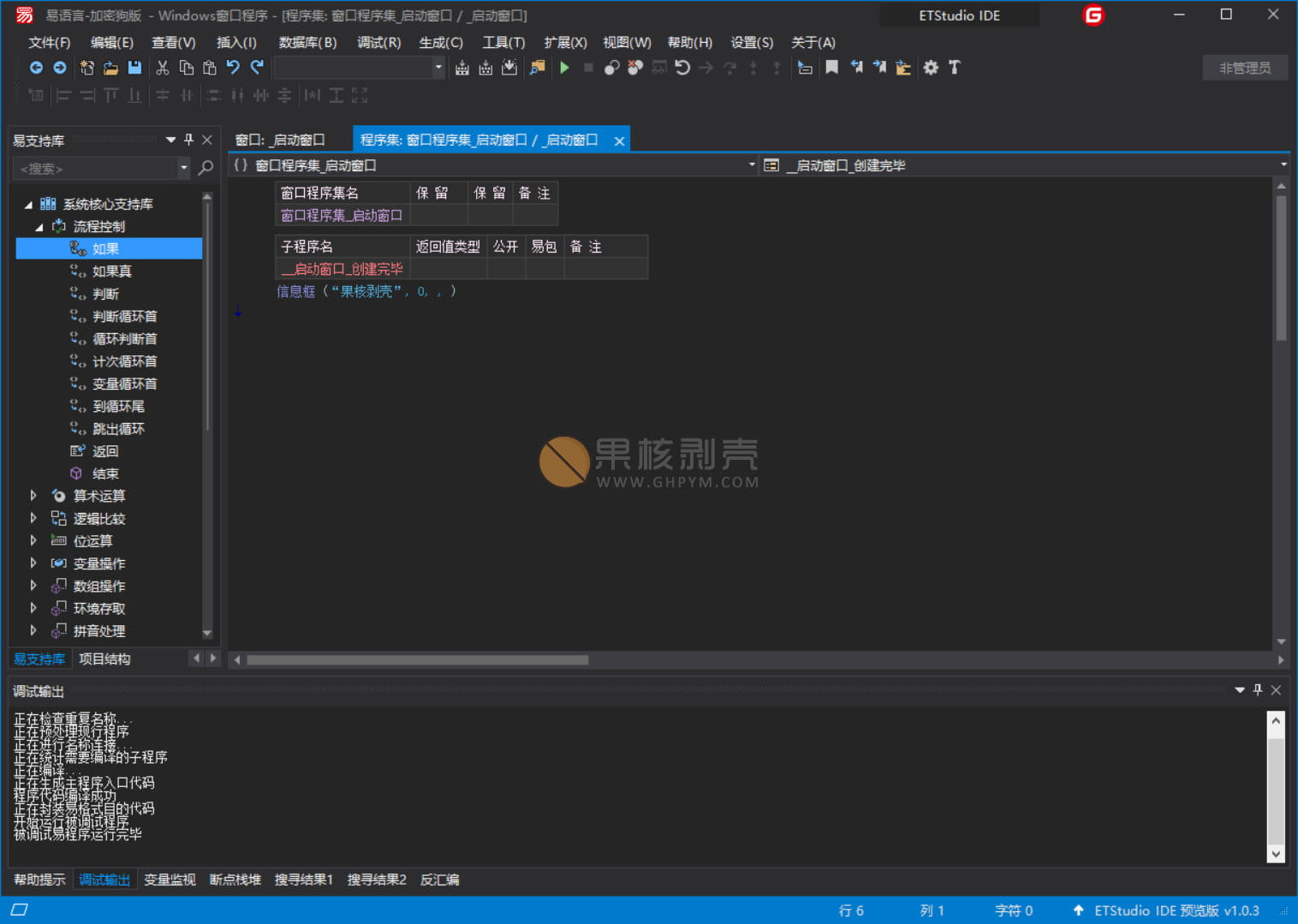1298x924 pixels.
Task: Jump to next bookmark icon
Action: point(879,68)
